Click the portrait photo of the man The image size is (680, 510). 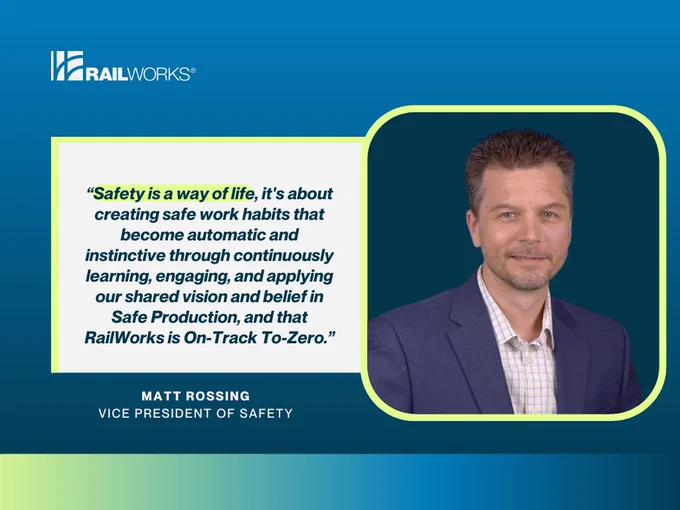pyautogui.click(x=513, y=263)
